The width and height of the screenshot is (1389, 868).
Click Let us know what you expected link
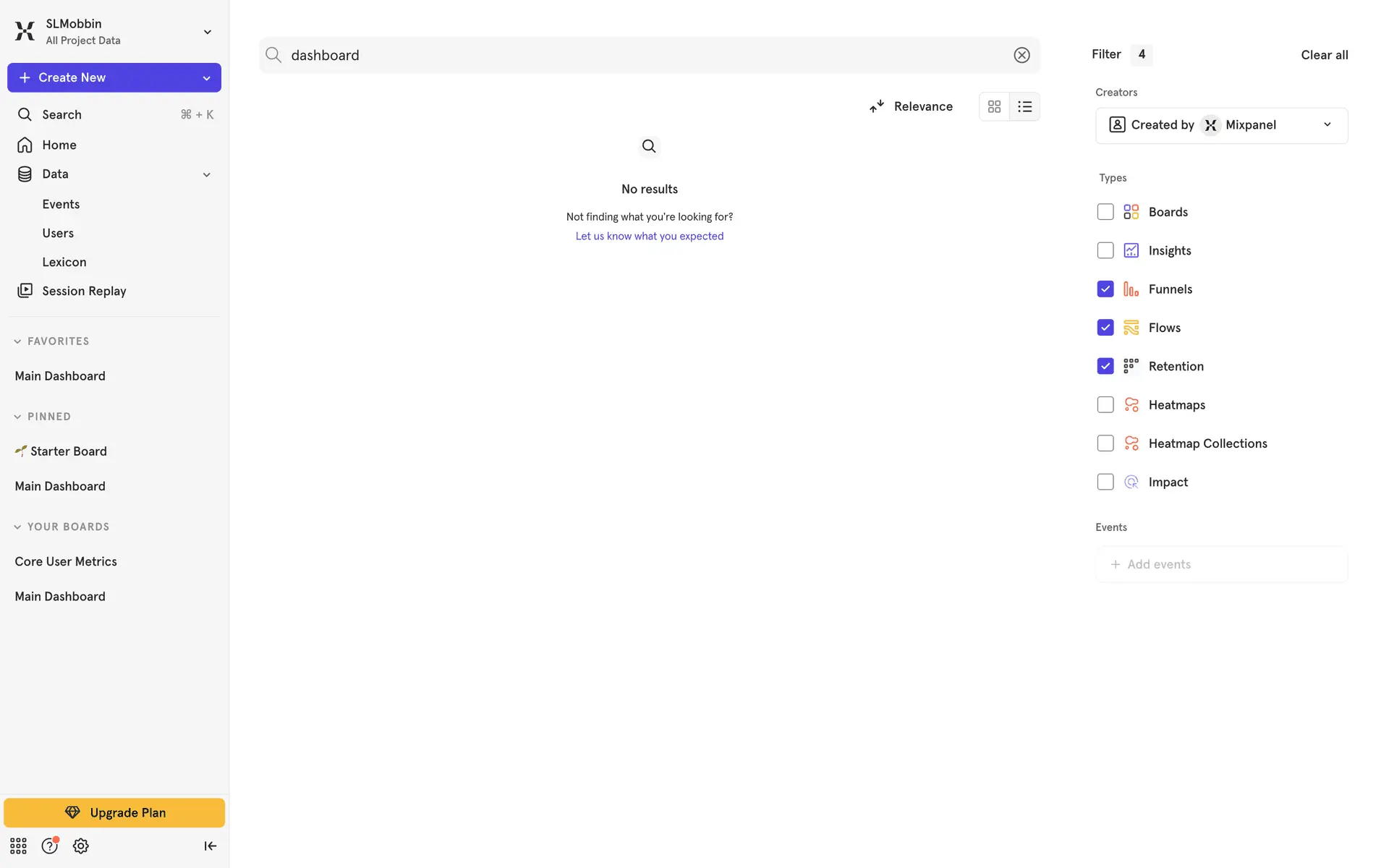coord(649,237)
